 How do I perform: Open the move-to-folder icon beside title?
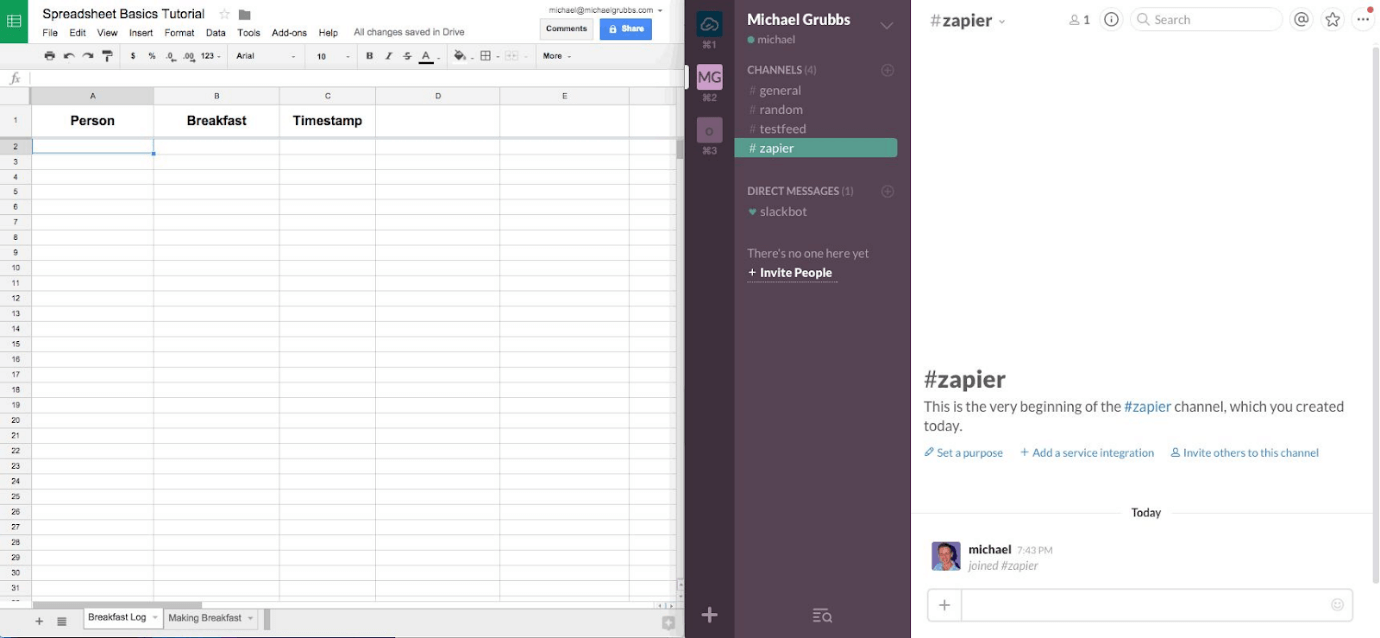coord(244,15)
